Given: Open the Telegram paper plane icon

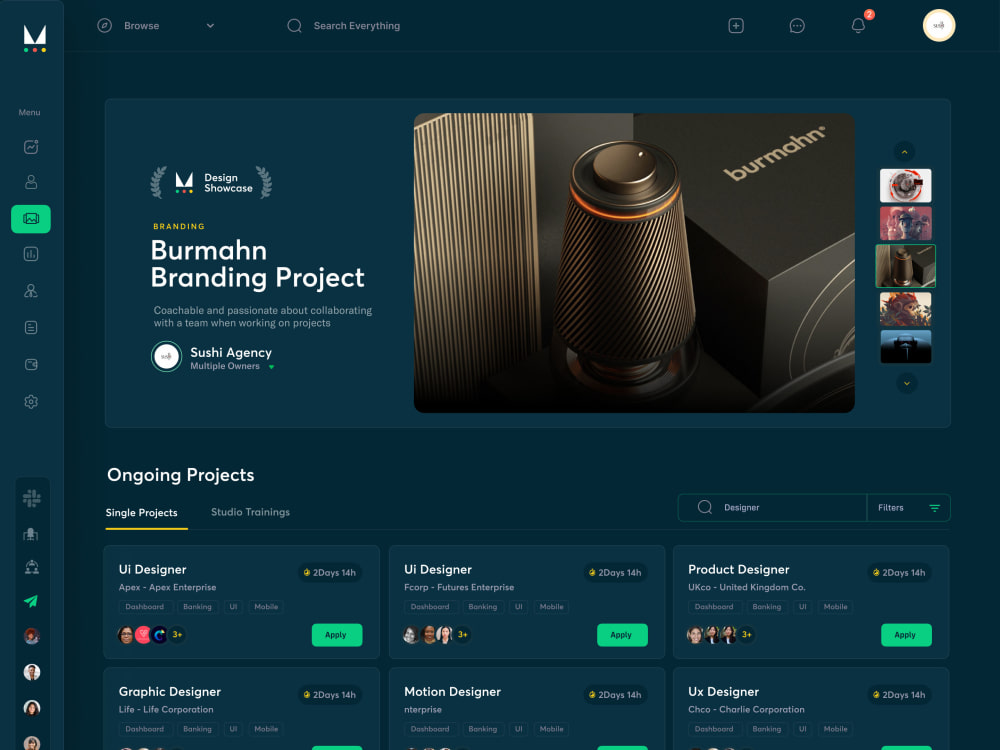Looking at the screenshot, I should click(31, 601).
